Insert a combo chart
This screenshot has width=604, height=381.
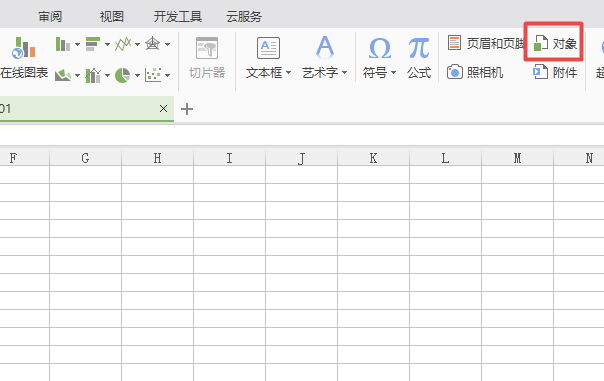(93, 75)
